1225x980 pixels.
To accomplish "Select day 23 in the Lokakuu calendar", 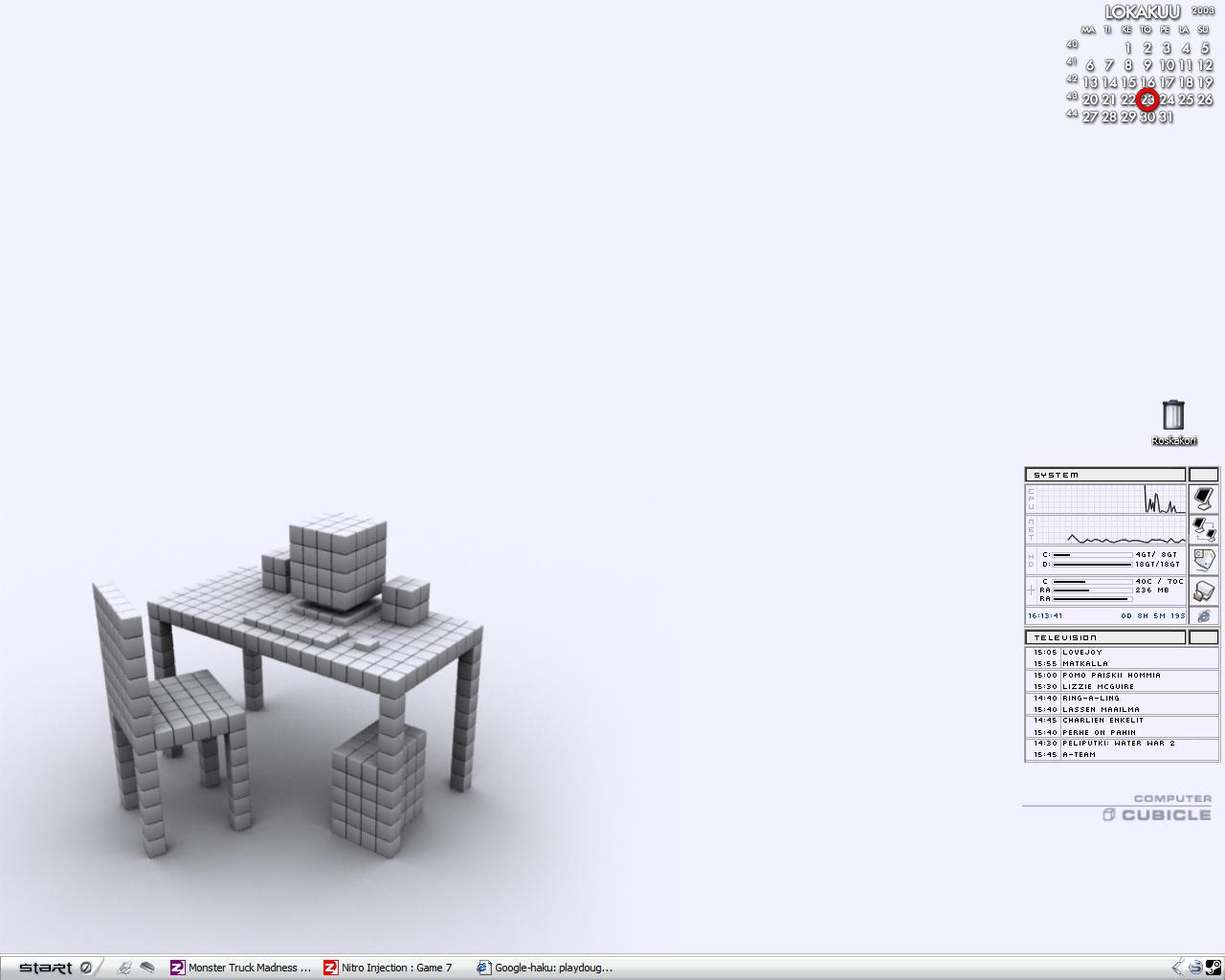I will (1147, 100).
